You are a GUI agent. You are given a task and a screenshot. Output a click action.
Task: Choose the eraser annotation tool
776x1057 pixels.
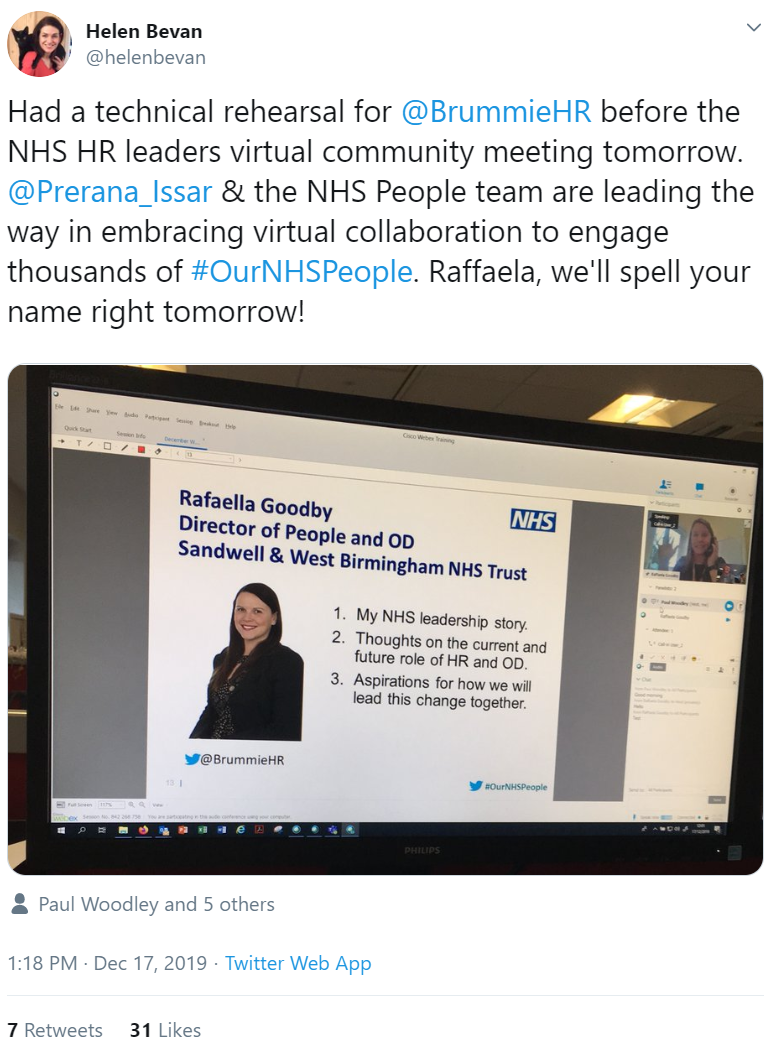pyautogui.click(x=158, y=452)
